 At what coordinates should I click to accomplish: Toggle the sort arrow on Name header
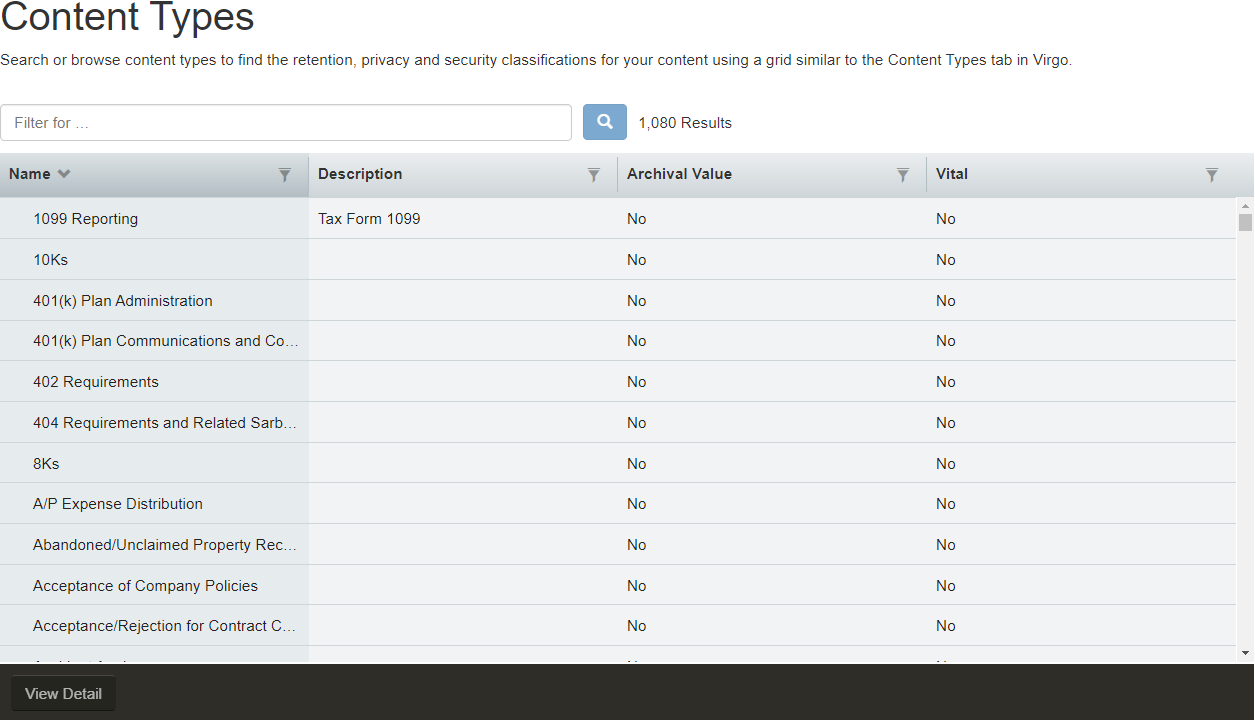click(64, 173)
